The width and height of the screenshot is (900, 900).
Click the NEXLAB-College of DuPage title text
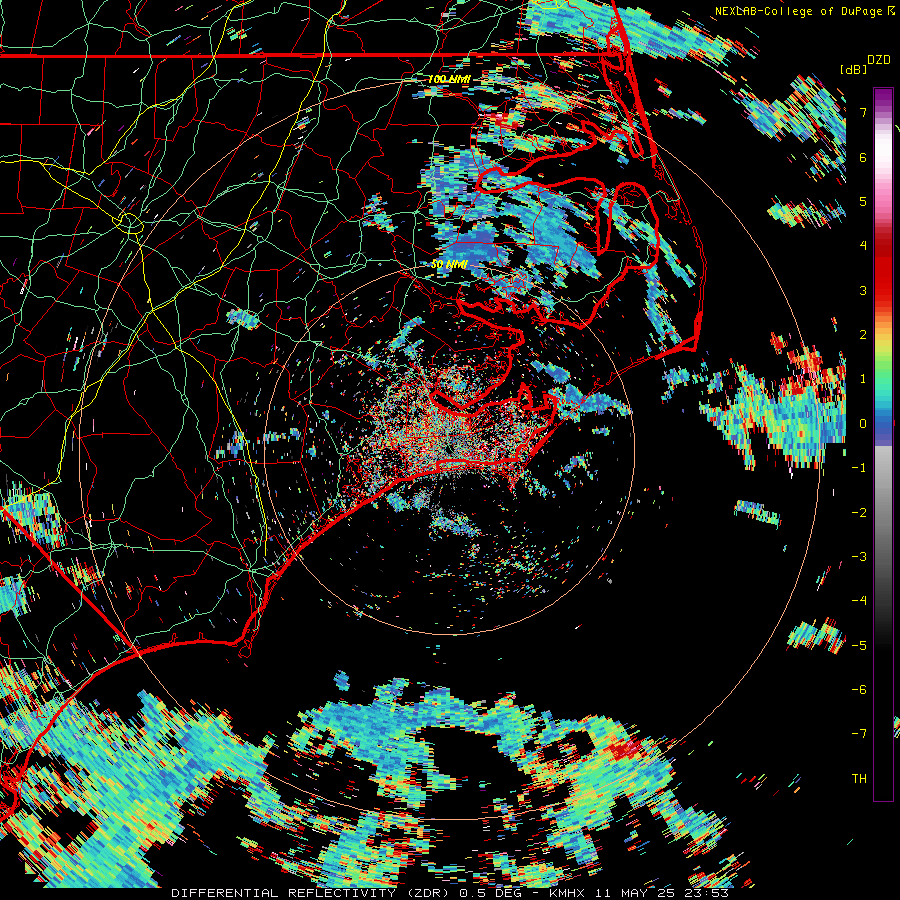tap(799, 11)
